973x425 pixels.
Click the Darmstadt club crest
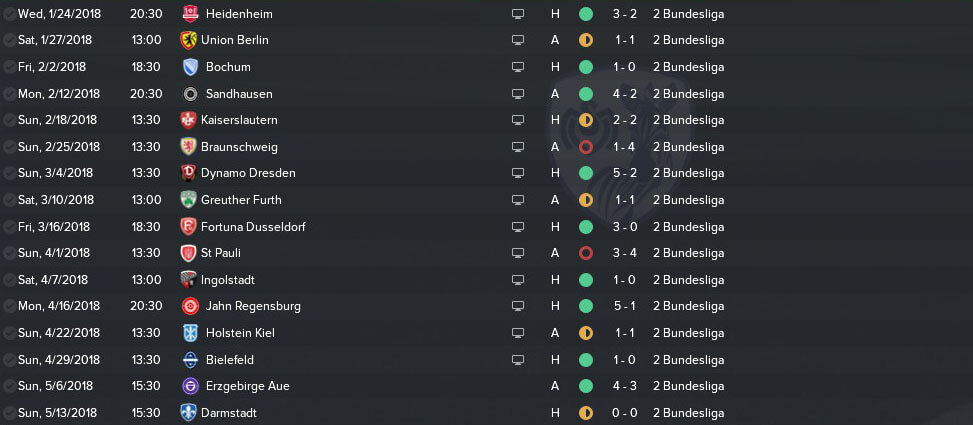pyautogui.click(x=188, y=413)
